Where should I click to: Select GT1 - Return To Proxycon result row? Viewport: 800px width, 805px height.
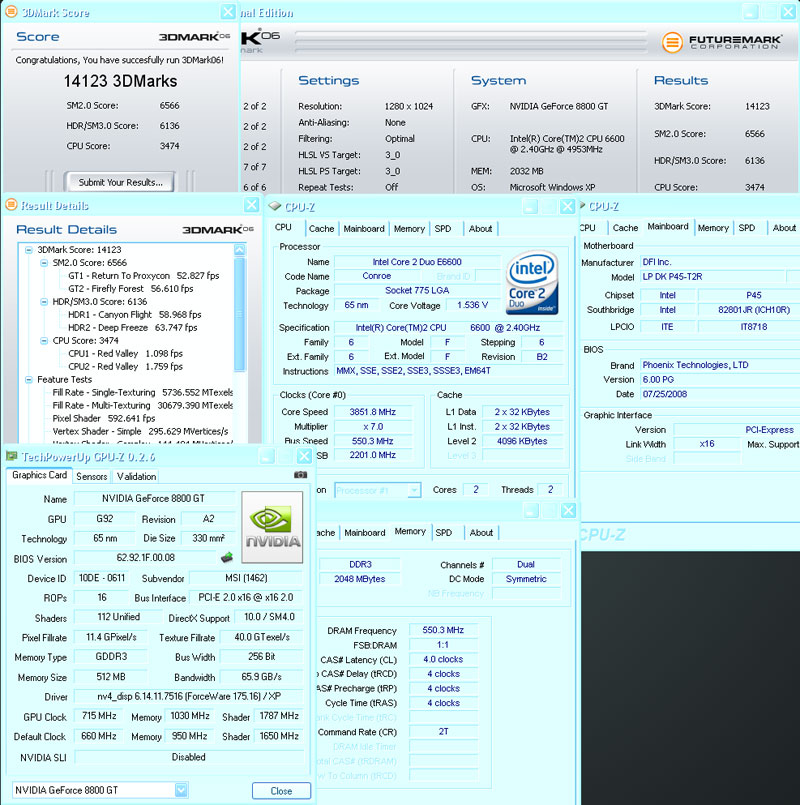(x=144, y=276)
